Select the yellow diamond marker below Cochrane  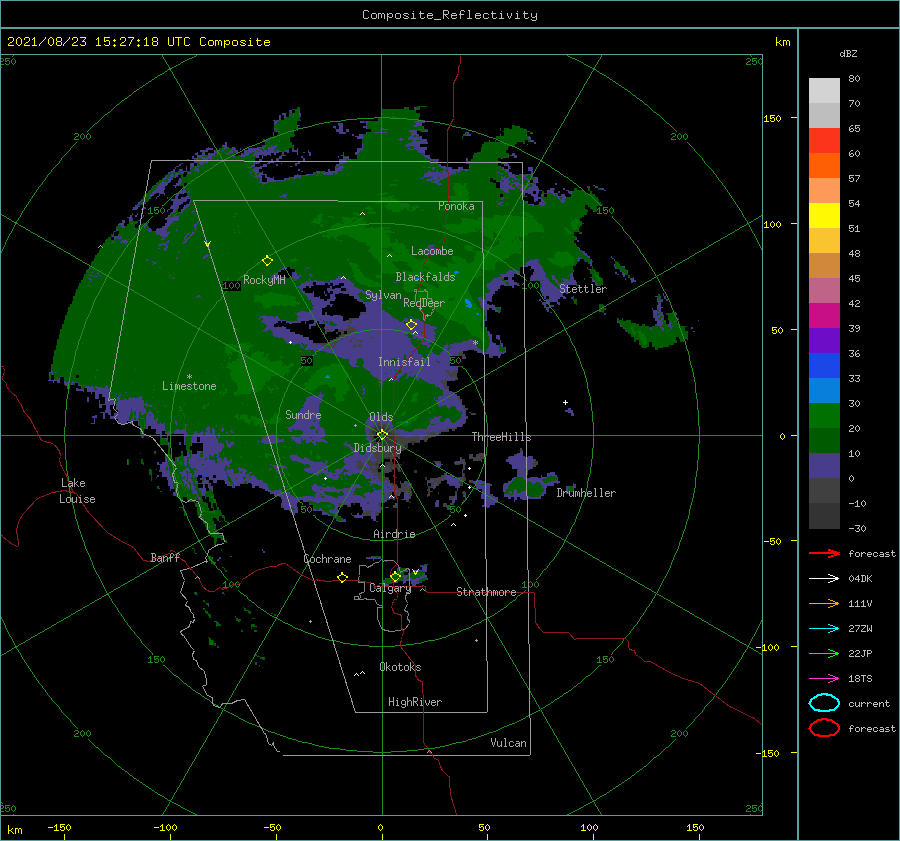[342, 577]
